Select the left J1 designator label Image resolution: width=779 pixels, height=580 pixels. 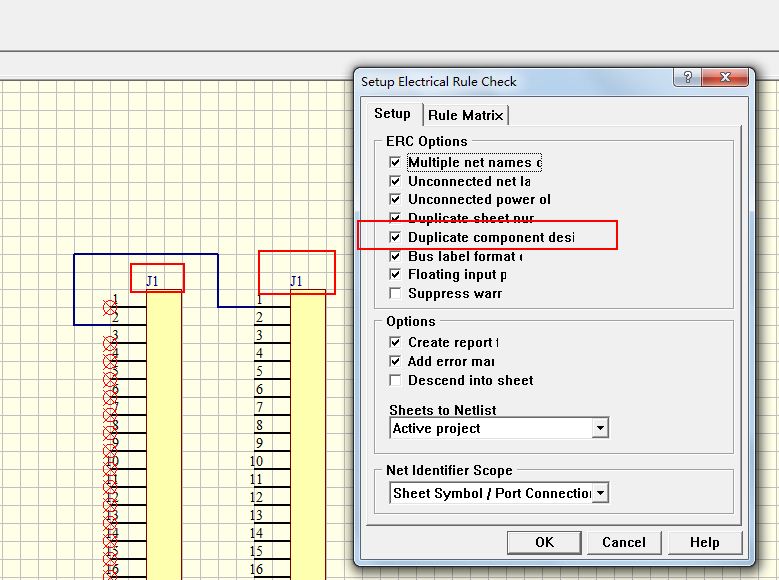[x=153, y=281]
